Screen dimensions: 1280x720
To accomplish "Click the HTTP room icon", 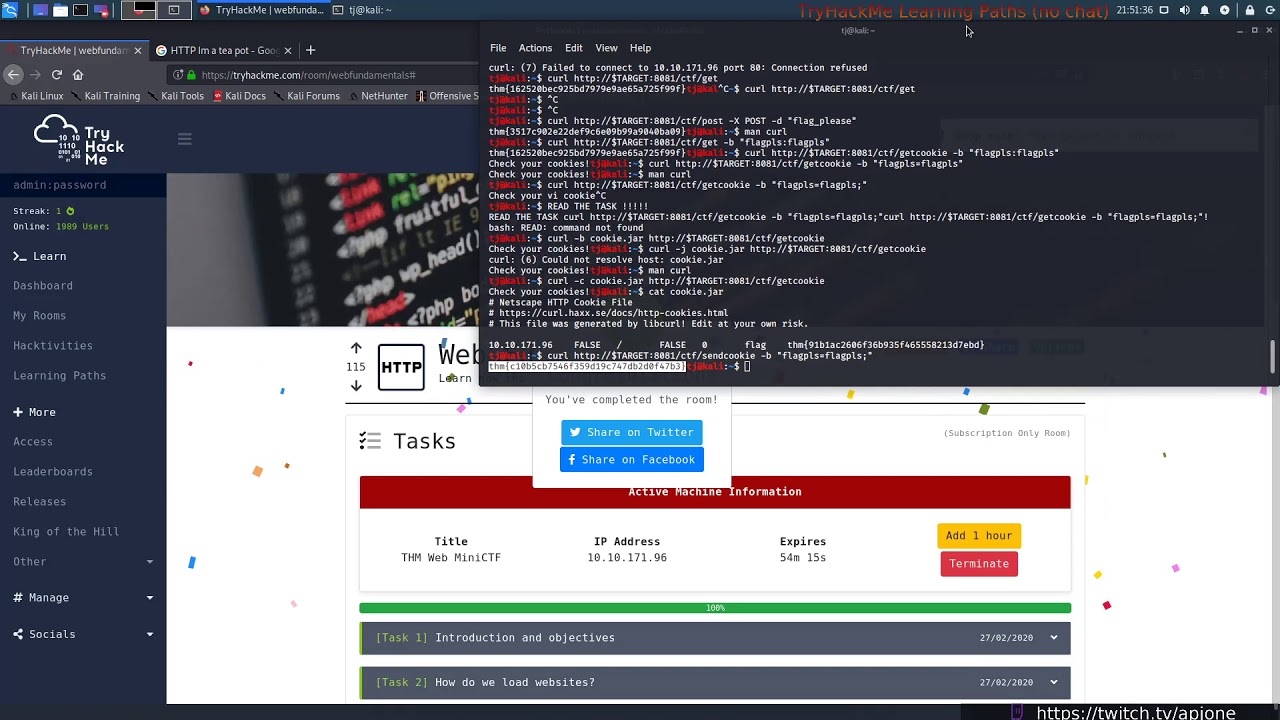I will pos(401,367).
